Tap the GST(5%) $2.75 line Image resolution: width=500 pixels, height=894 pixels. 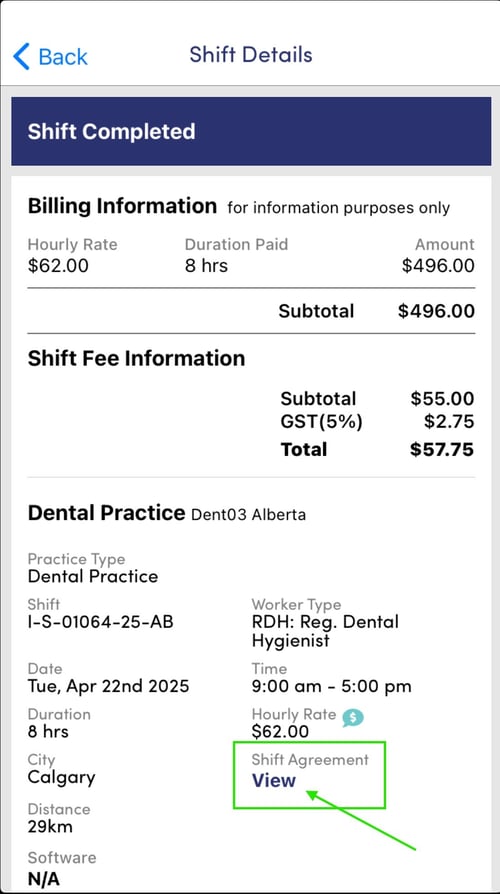(x=377, y=422)
